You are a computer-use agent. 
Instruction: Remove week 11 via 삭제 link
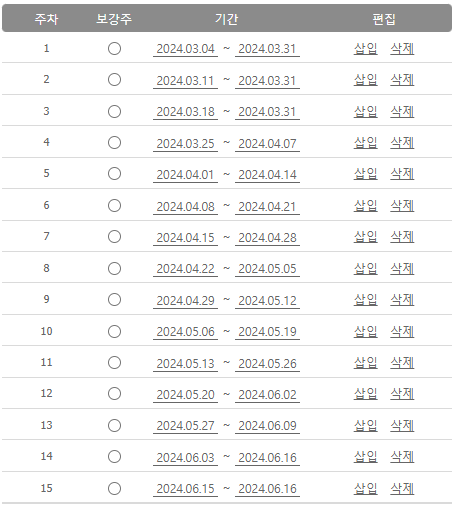pos(402,363)
